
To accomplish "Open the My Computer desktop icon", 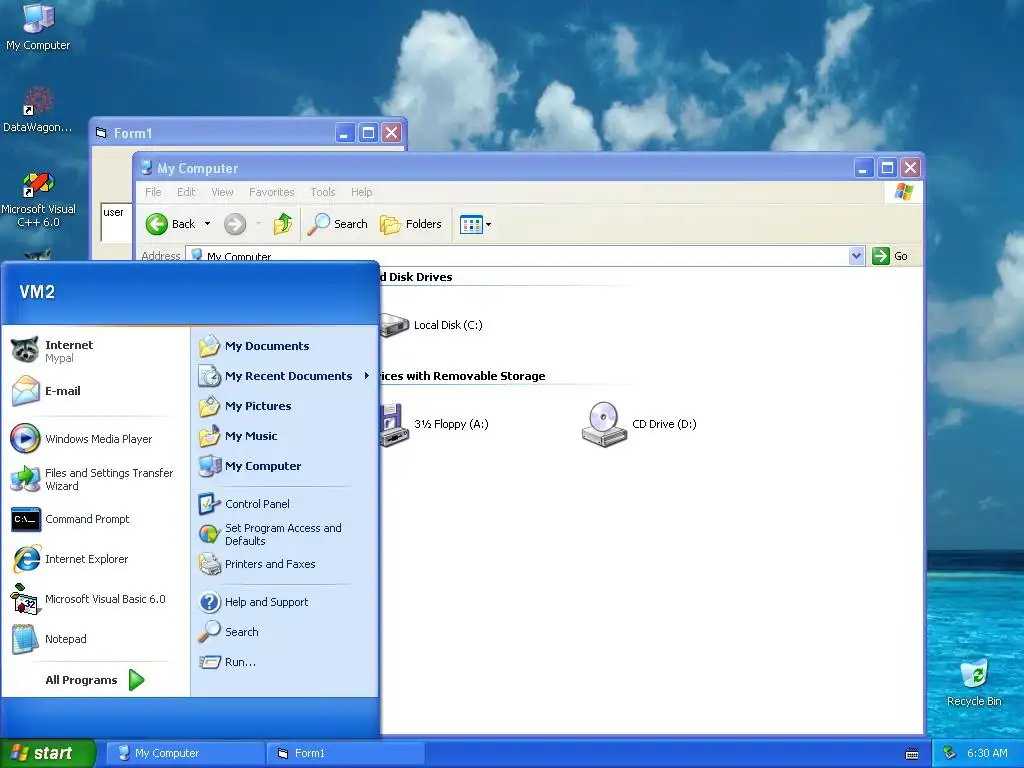I will point(38,26).
